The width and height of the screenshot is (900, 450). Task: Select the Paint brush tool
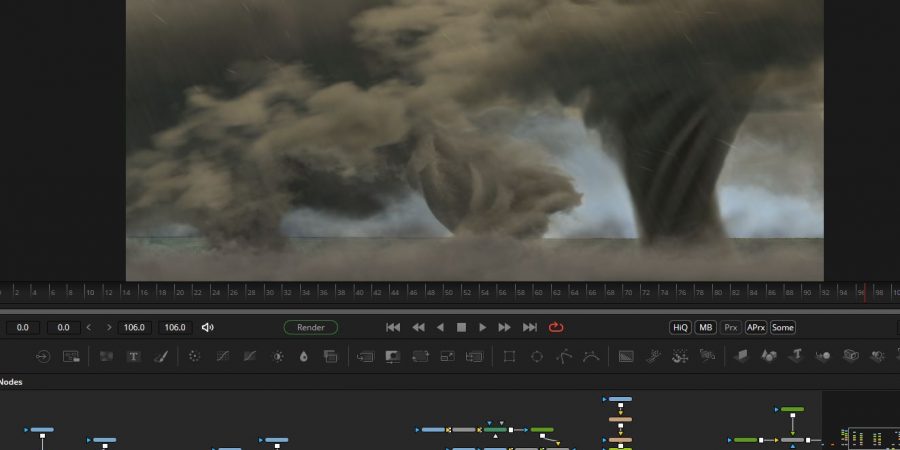(160, 356)
